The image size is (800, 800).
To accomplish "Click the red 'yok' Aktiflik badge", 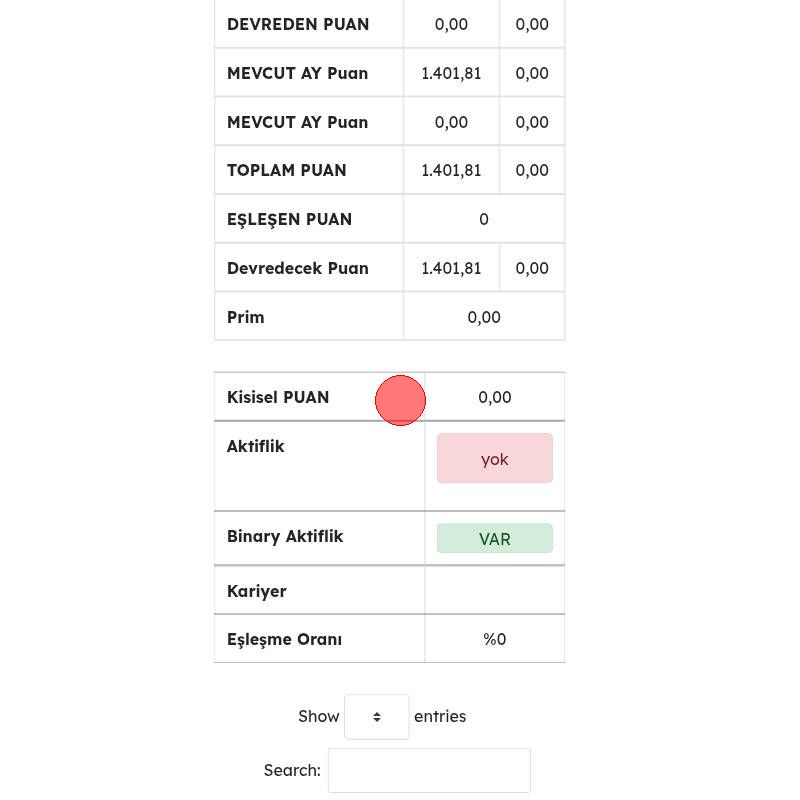I will (494, 459).
